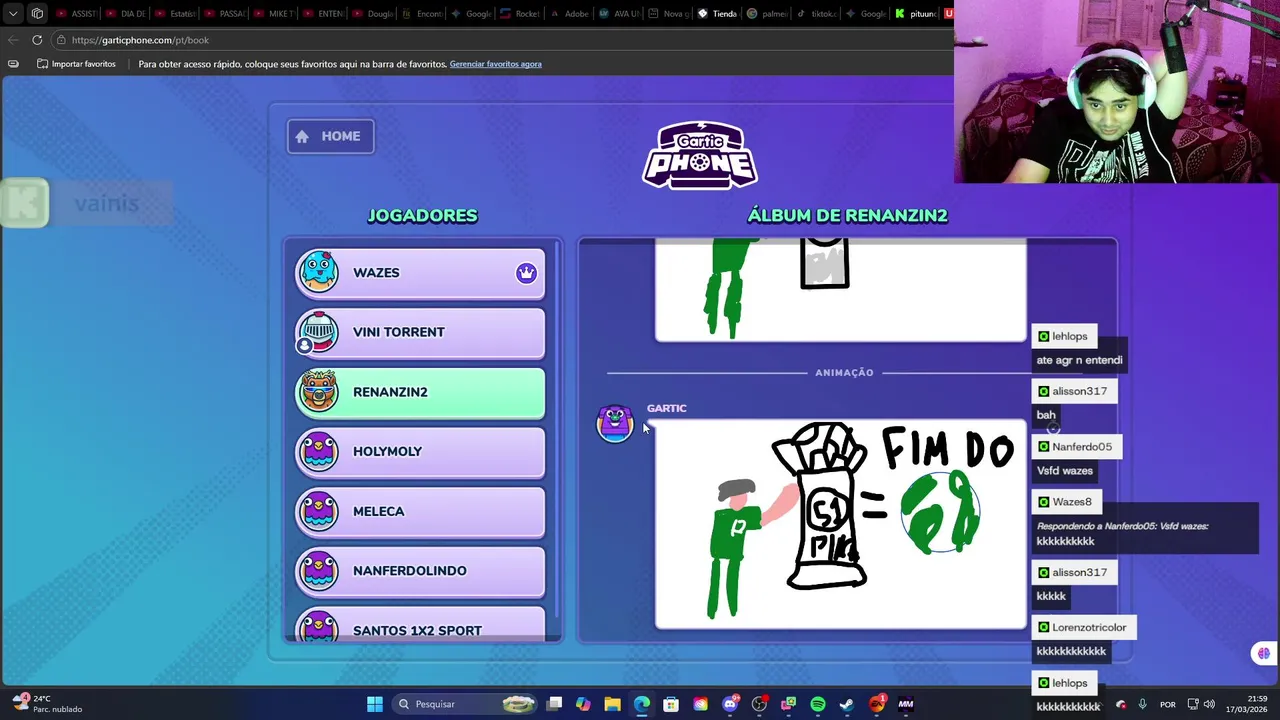Click the 'JOGADORES' heading
Viewport: 1280px width, 720px height.
[422, 215]
